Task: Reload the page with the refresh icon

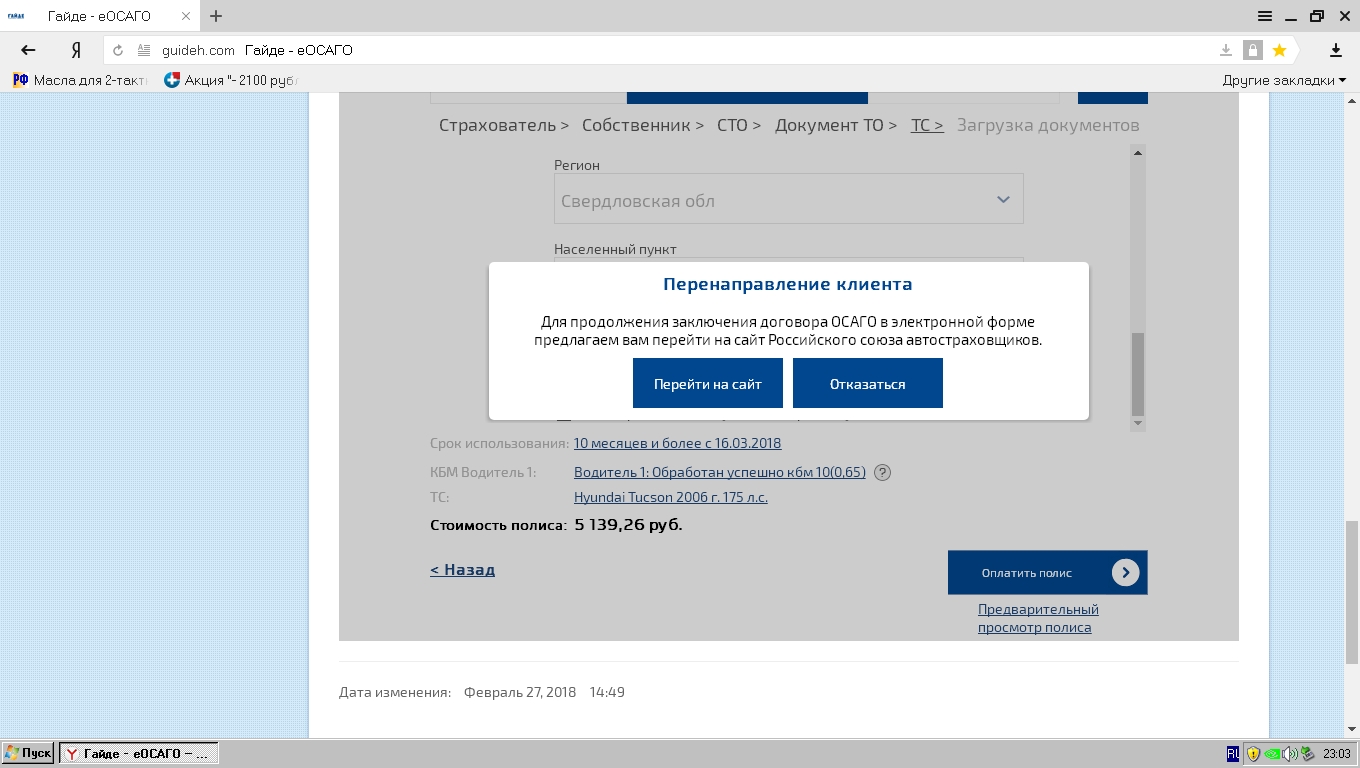Action: (118, 50)
